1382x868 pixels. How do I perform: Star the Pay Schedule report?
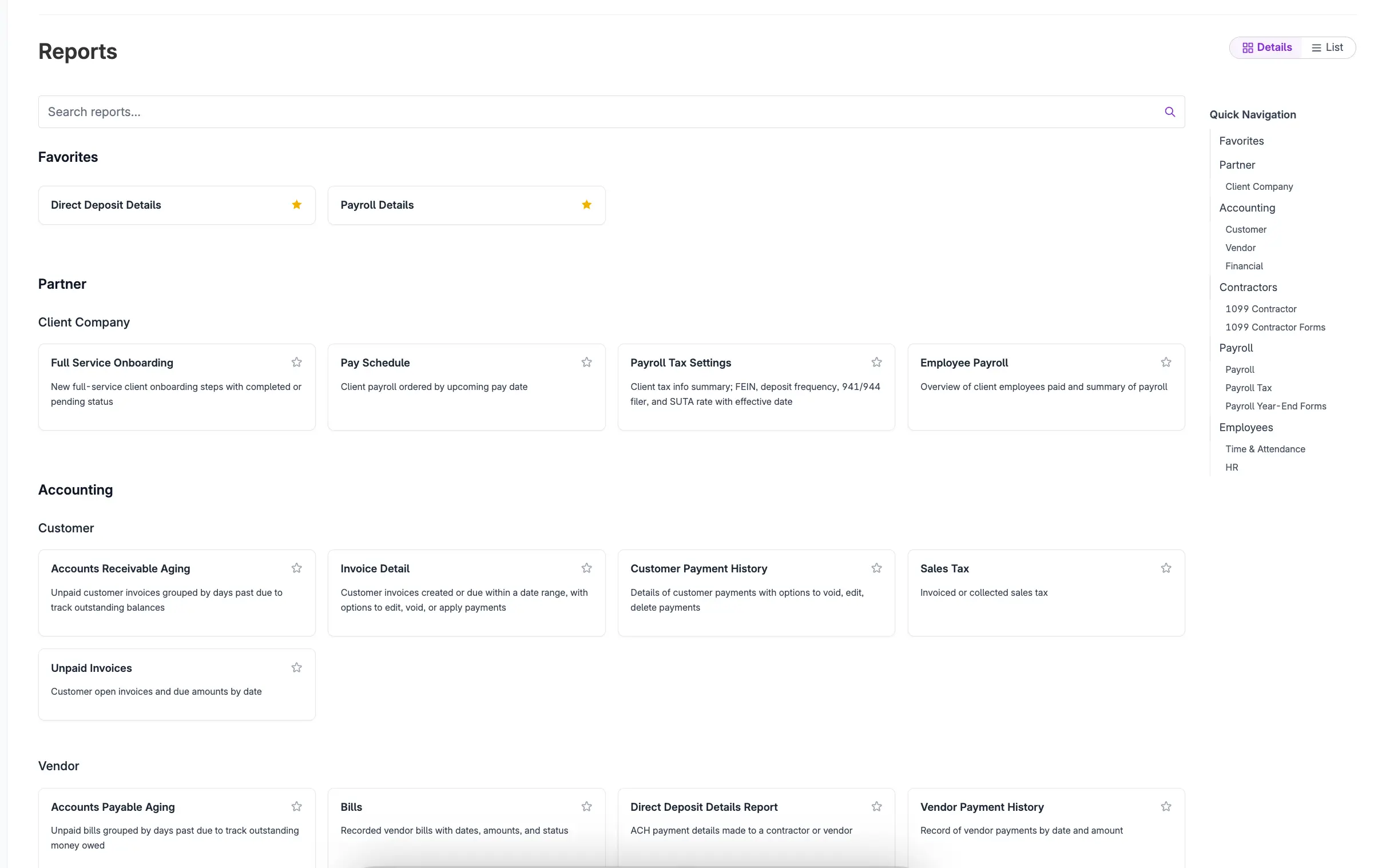click(x=586, y=362)
